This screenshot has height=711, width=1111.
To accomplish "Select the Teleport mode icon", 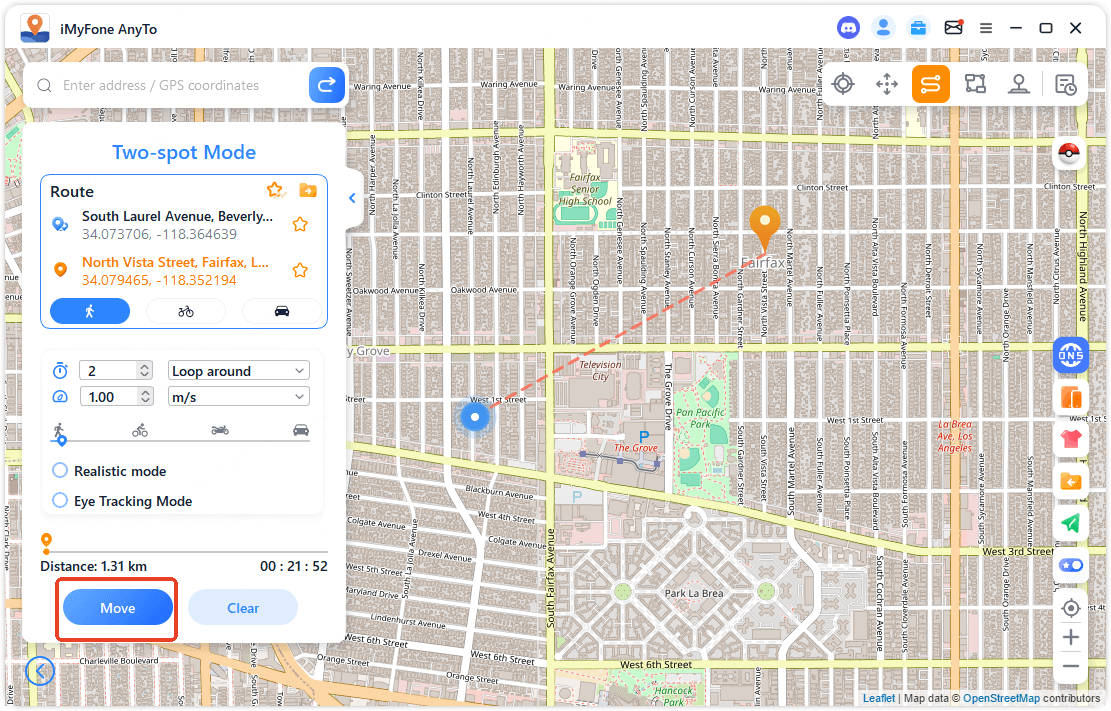I will point(843,85).
